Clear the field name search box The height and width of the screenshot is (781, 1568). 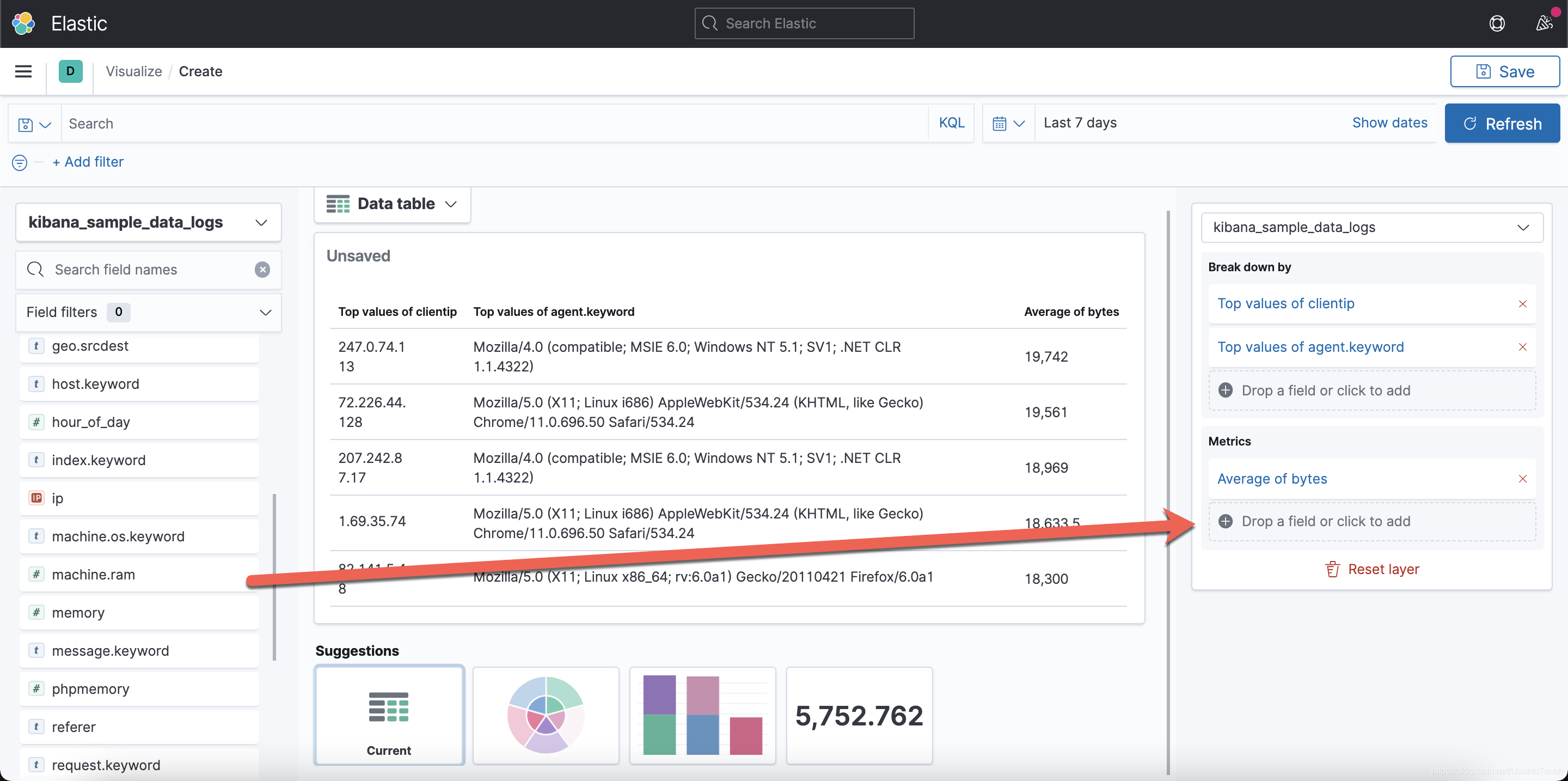click(x=262, y=270)
